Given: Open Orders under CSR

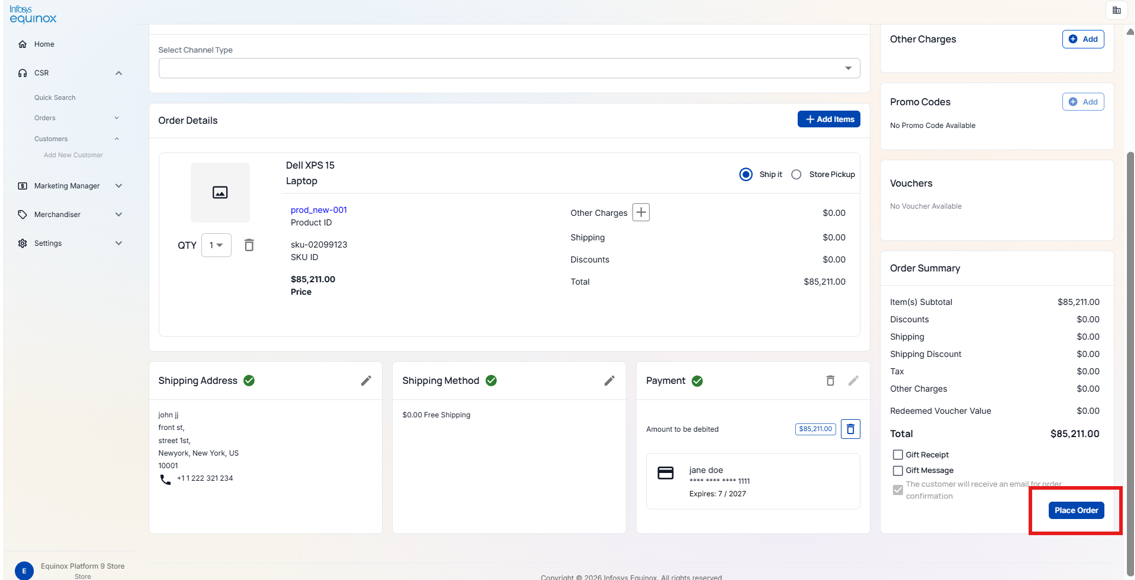Looking at the screenshot, I should pyautogui.click(x=45, y=118).
